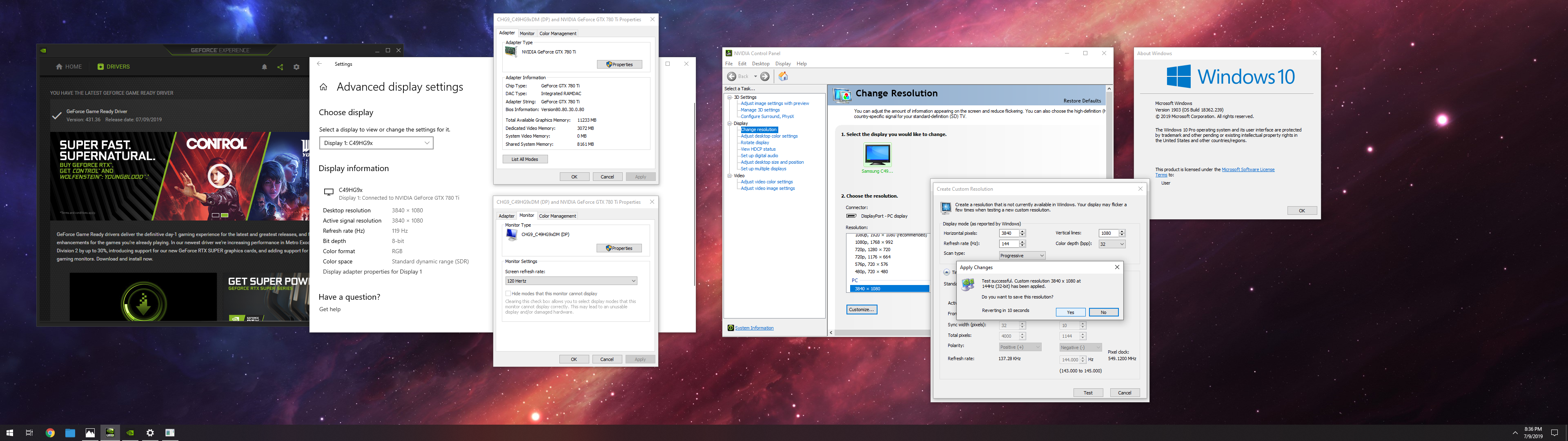Collapse the Timing section expander
This screenshot has height=441, width=1568.
click(947, 272)
